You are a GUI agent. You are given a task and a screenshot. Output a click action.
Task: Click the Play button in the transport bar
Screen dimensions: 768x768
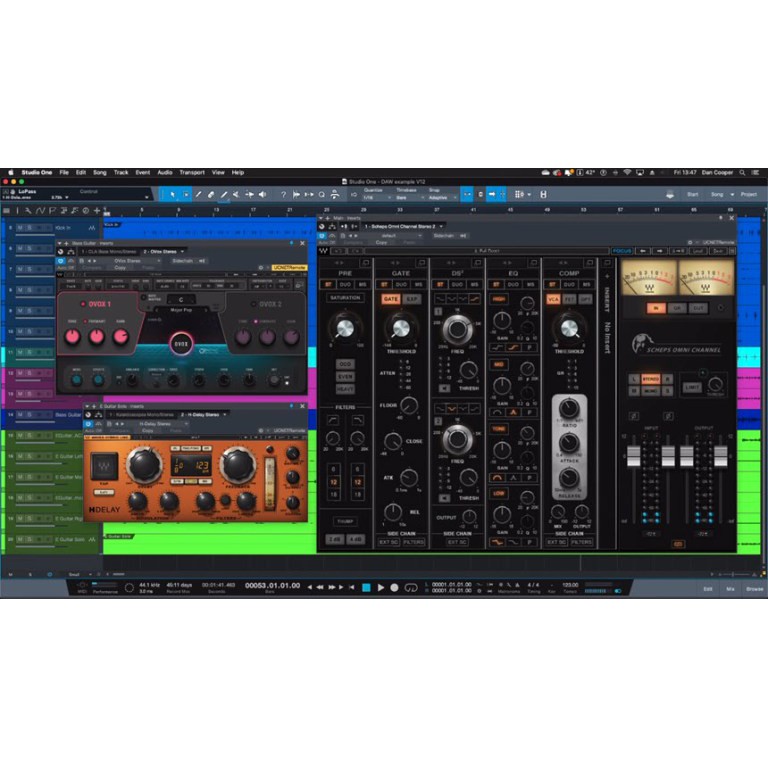pos(380,587)
